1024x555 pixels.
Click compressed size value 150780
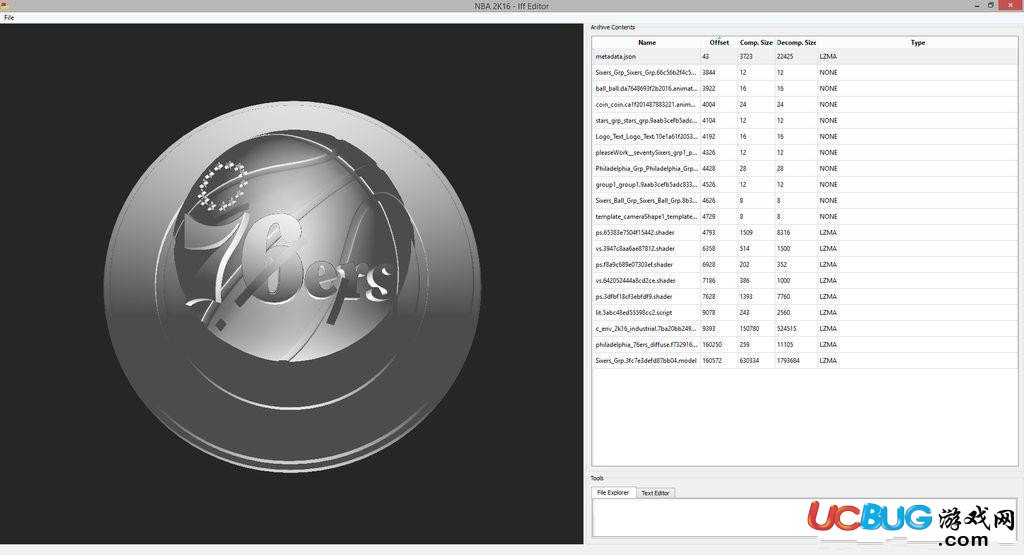click(750, 328)
